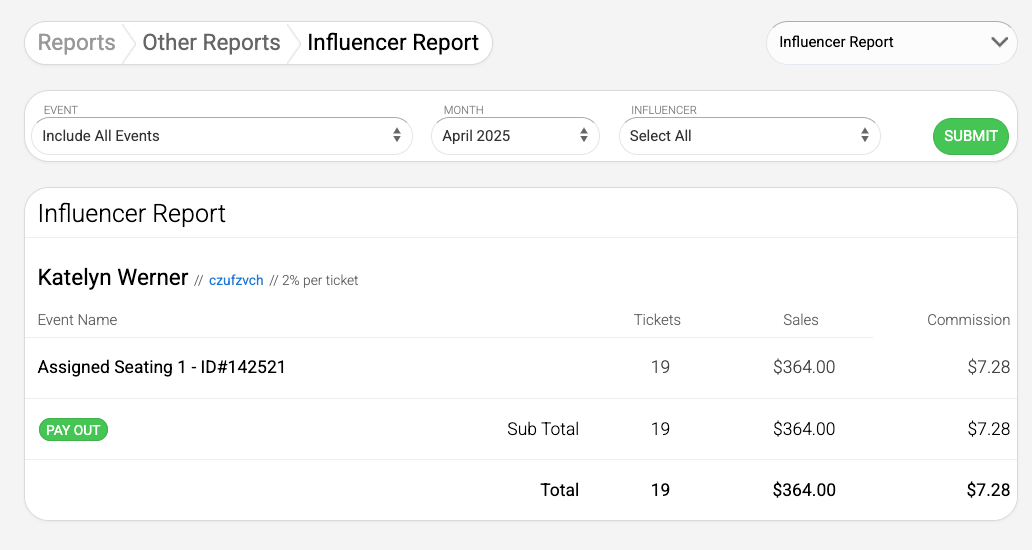The height and width of the screenshot is (550, 1032).
Task: Click the Influencer dropdown up-down arrows
Action: (x=865, y=136)
